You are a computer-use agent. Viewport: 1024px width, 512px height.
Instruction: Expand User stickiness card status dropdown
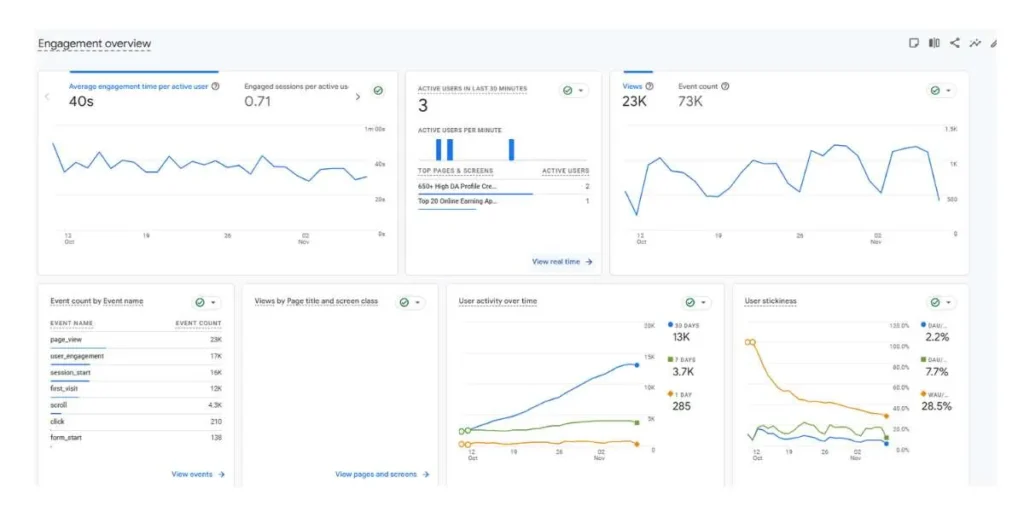940,302
